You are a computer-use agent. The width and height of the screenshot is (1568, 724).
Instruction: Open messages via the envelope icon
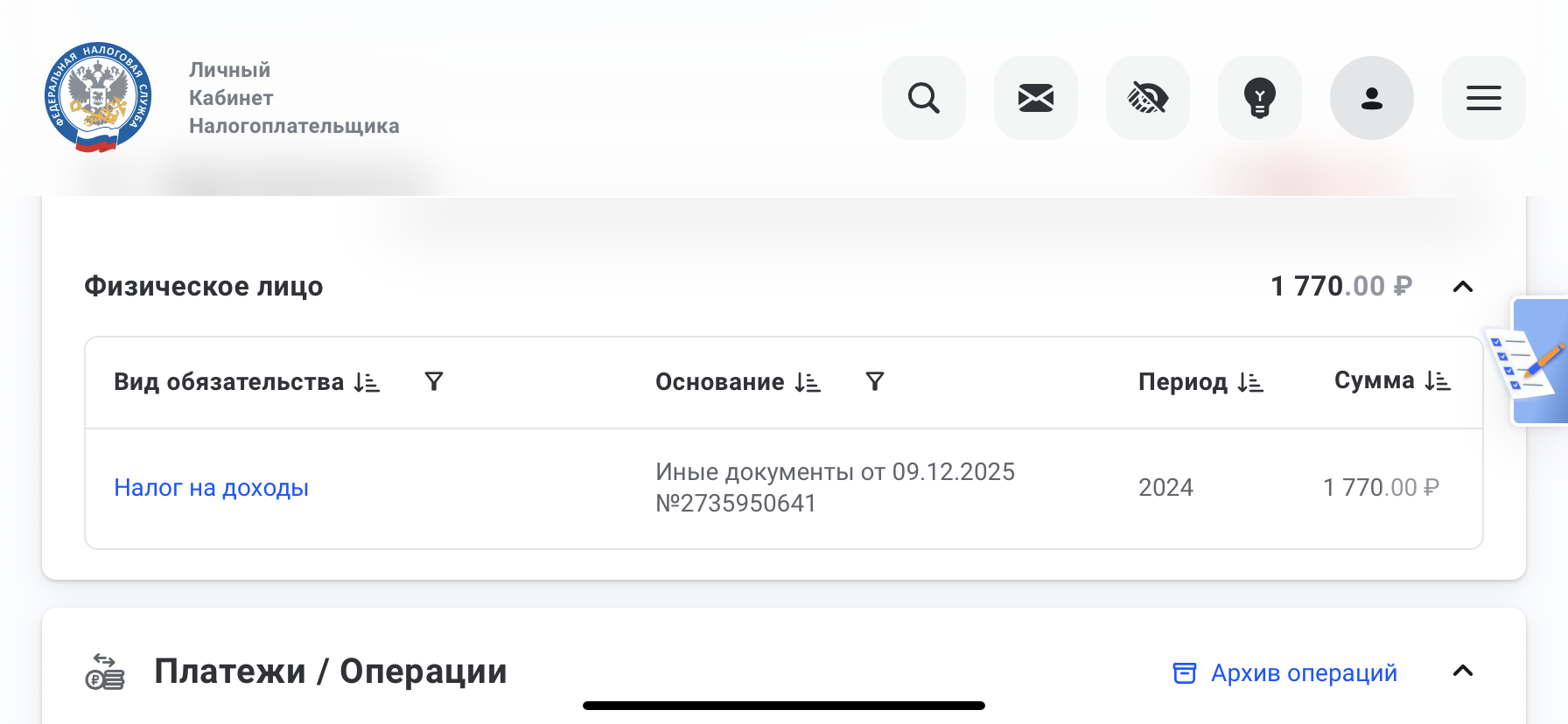pyautogui.click(x=1035, y=98)
